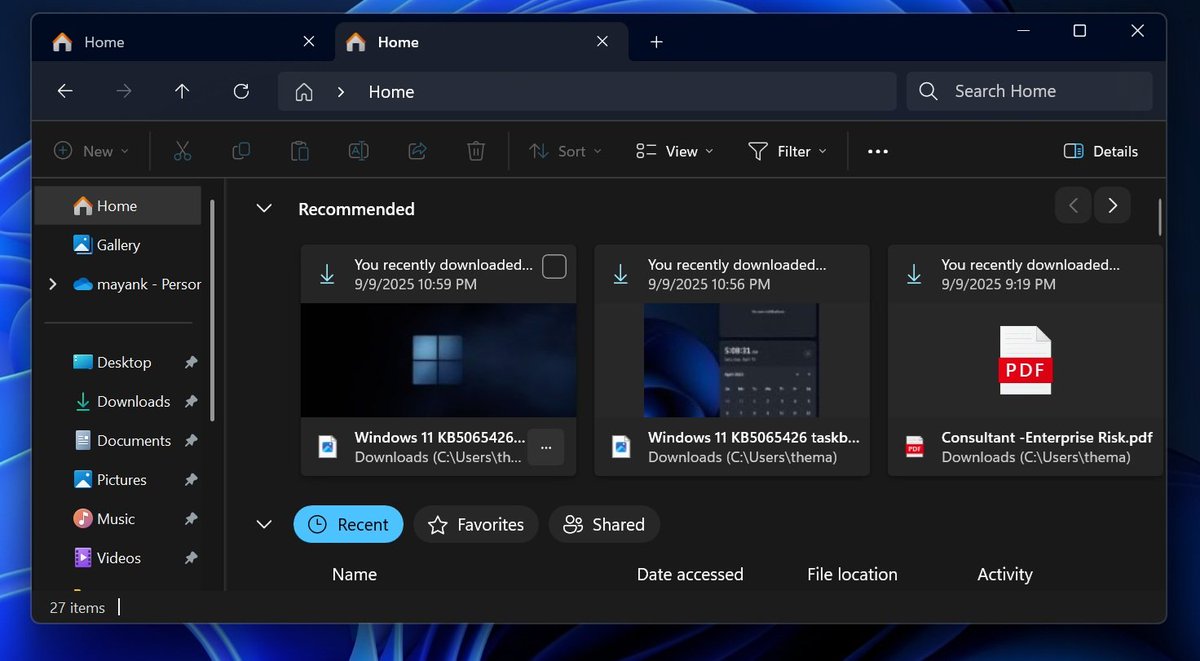Switch to the Favorites filter
This screenshot has width=1200, height=661.
(476, 524)
